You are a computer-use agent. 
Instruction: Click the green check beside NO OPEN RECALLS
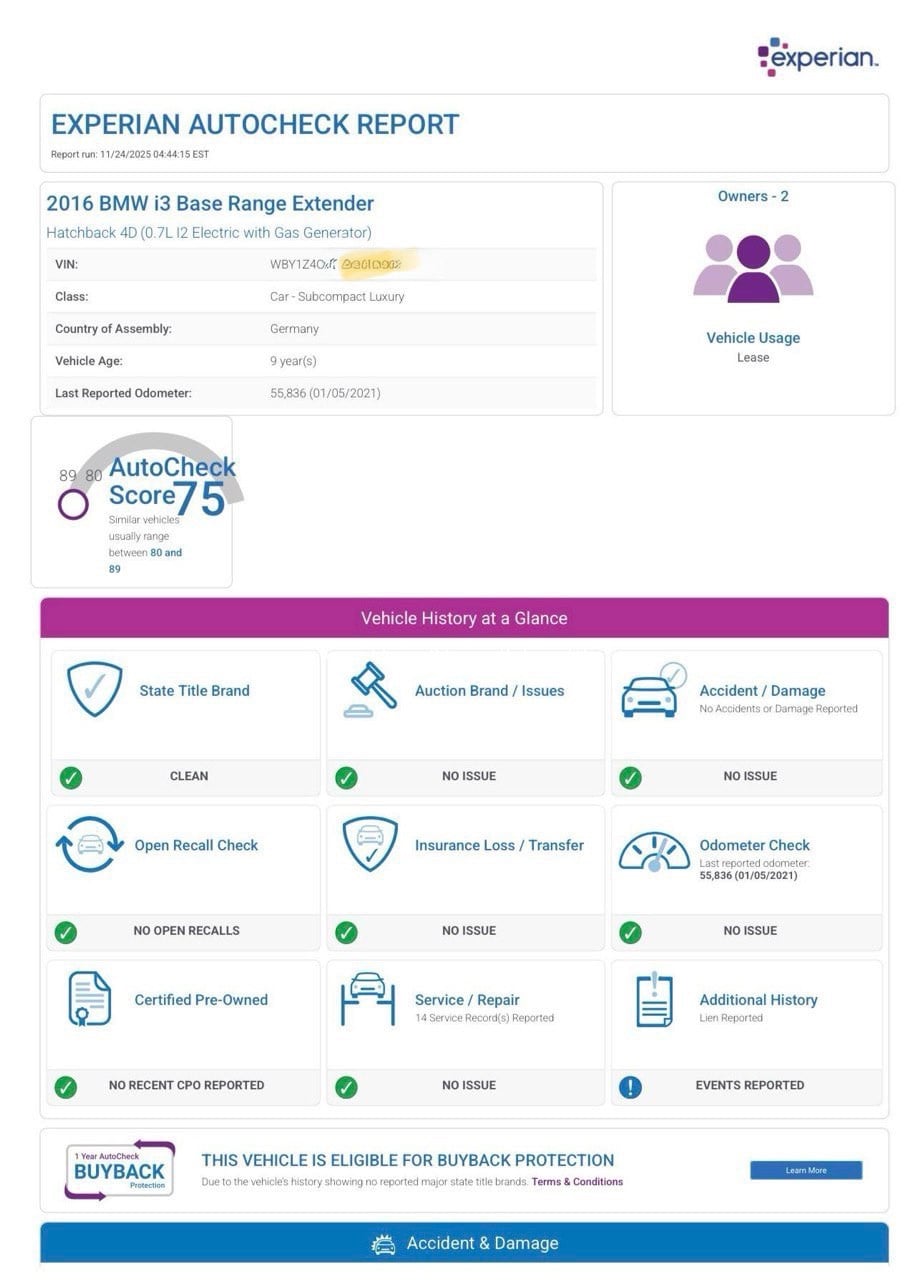66,932
